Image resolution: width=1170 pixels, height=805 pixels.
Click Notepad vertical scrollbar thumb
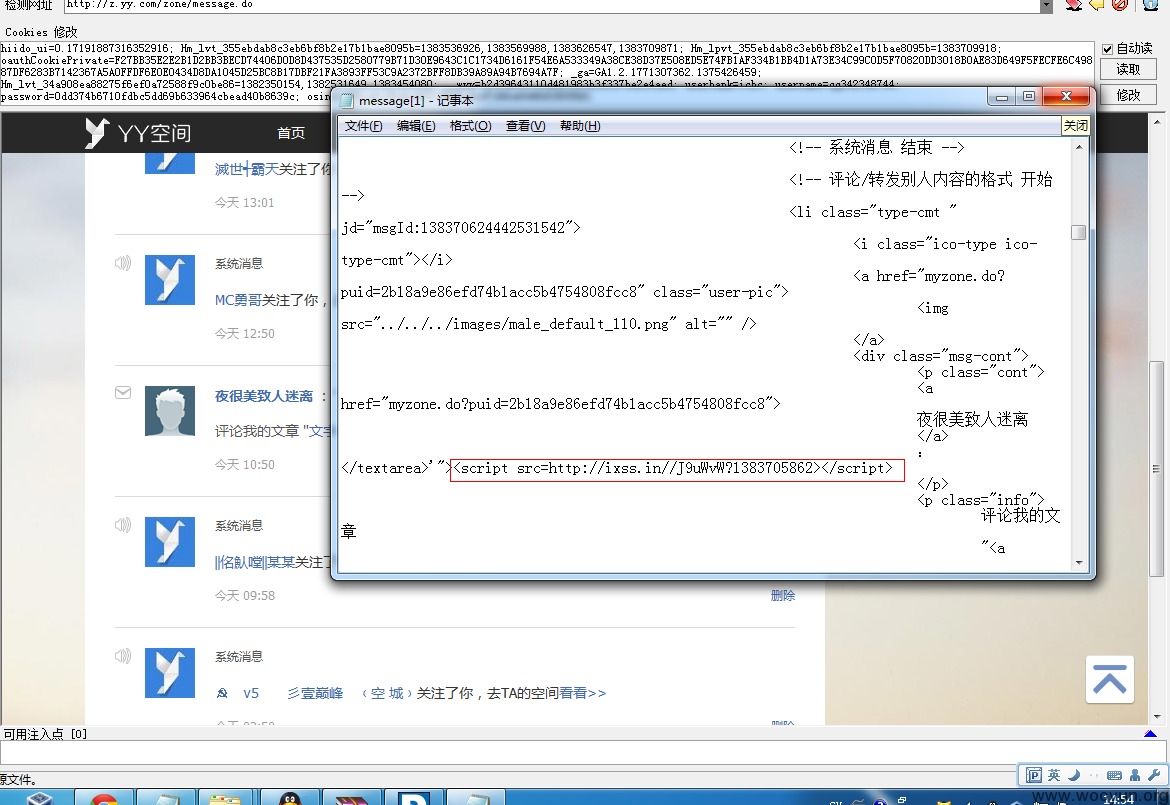tap(1077, 233)
